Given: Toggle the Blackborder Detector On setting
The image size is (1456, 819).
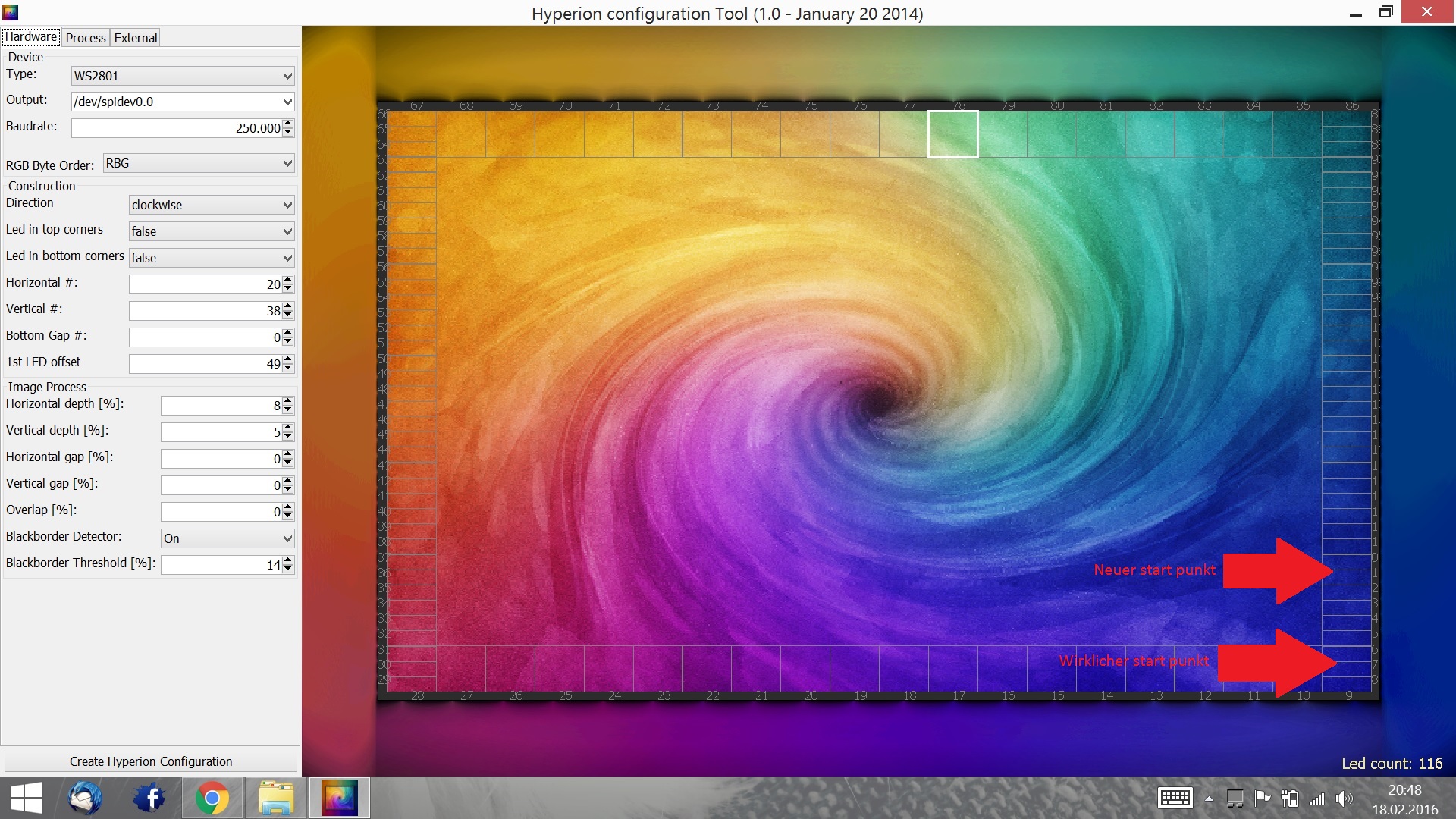Looking at the screenshot, I should [x=227, y=538].
